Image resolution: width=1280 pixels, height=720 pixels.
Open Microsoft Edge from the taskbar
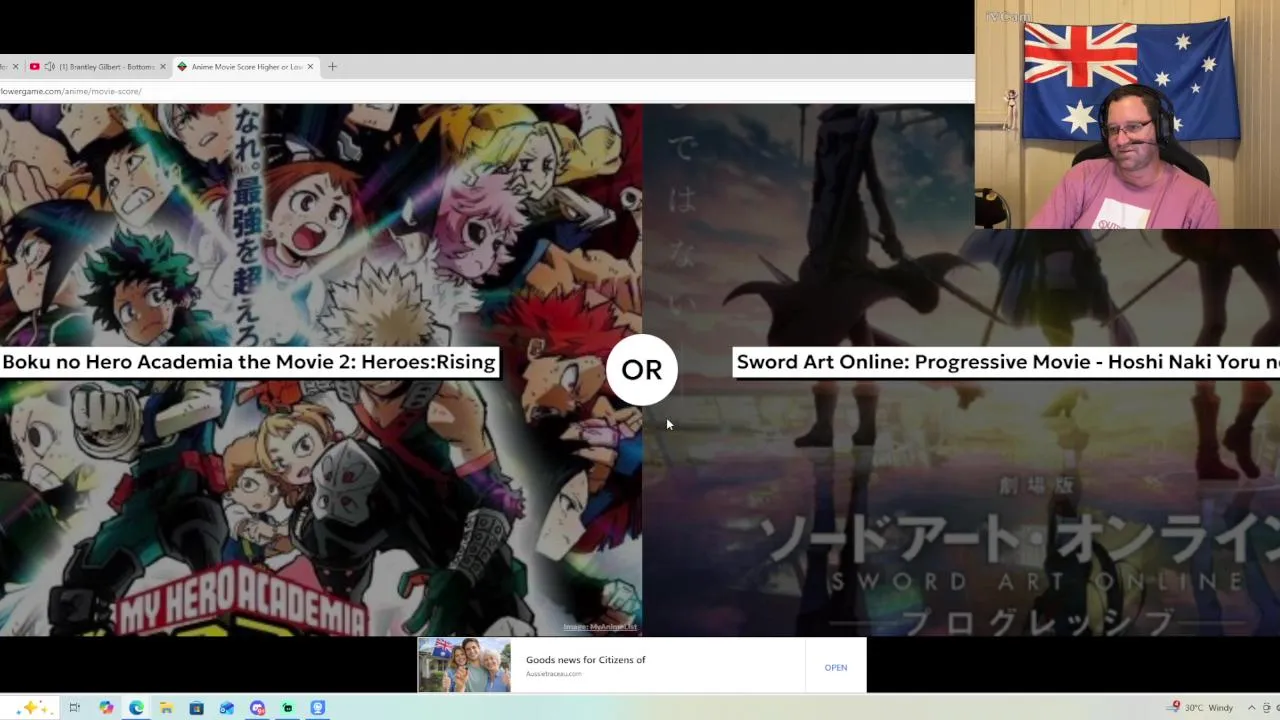(x=136, y=708)
